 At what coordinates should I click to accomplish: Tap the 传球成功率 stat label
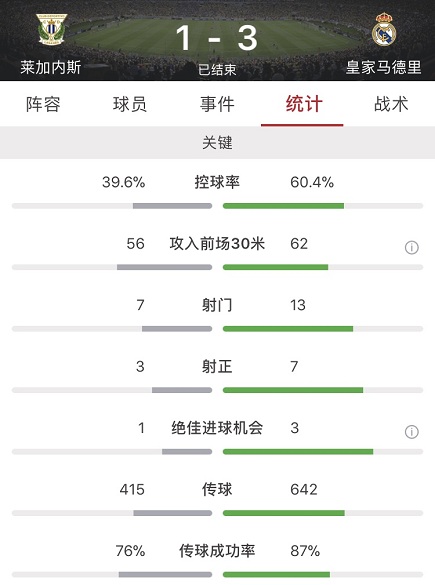point(217,551)
